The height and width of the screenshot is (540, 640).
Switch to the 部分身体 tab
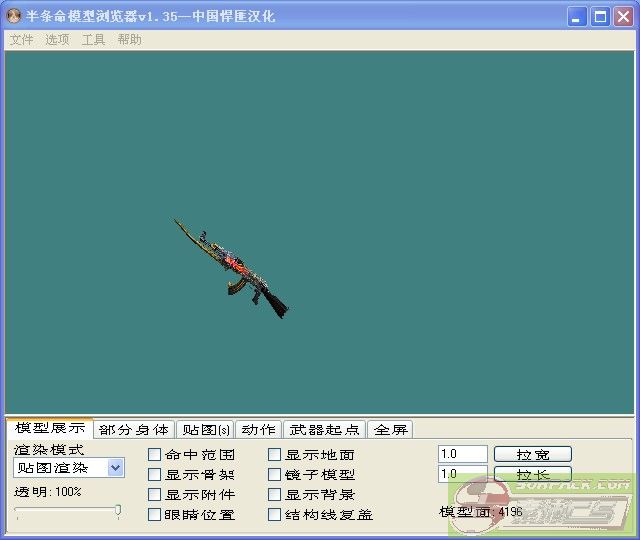click(134, 430)
